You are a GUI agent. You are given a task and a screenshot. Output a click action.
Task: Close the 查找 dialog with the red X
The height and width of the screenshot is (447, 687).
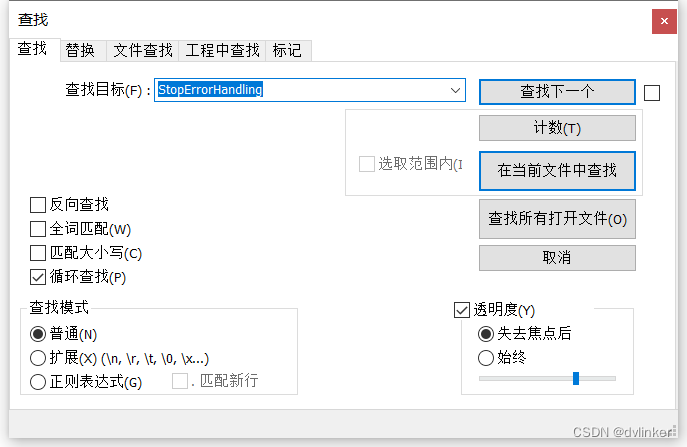click(x=664, y=21)
